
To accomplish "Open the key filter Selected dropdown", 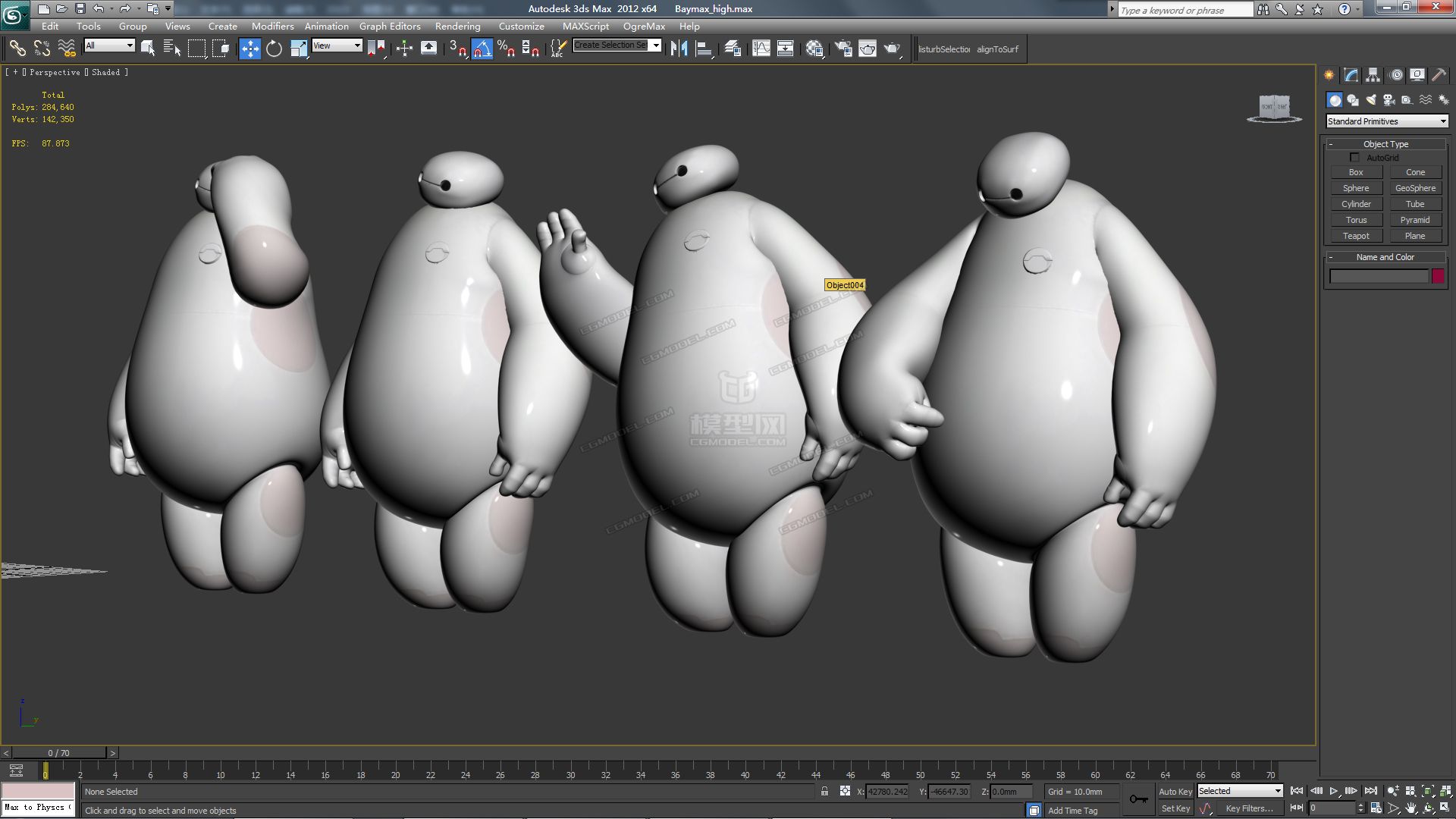I will point(1240,791).
